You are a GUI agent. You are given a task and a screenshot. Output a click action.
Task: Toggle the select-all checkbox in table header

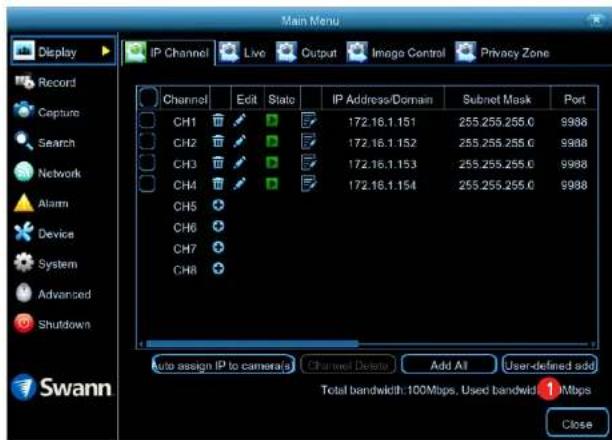(148, 98)
